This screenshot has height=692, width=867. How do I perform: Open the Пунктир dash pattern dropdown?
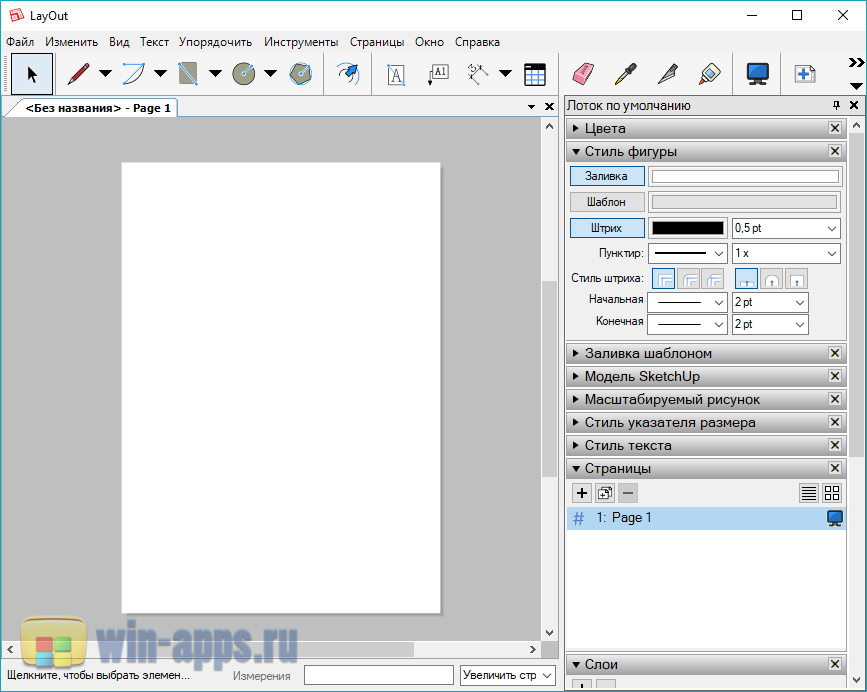point(688,254)
